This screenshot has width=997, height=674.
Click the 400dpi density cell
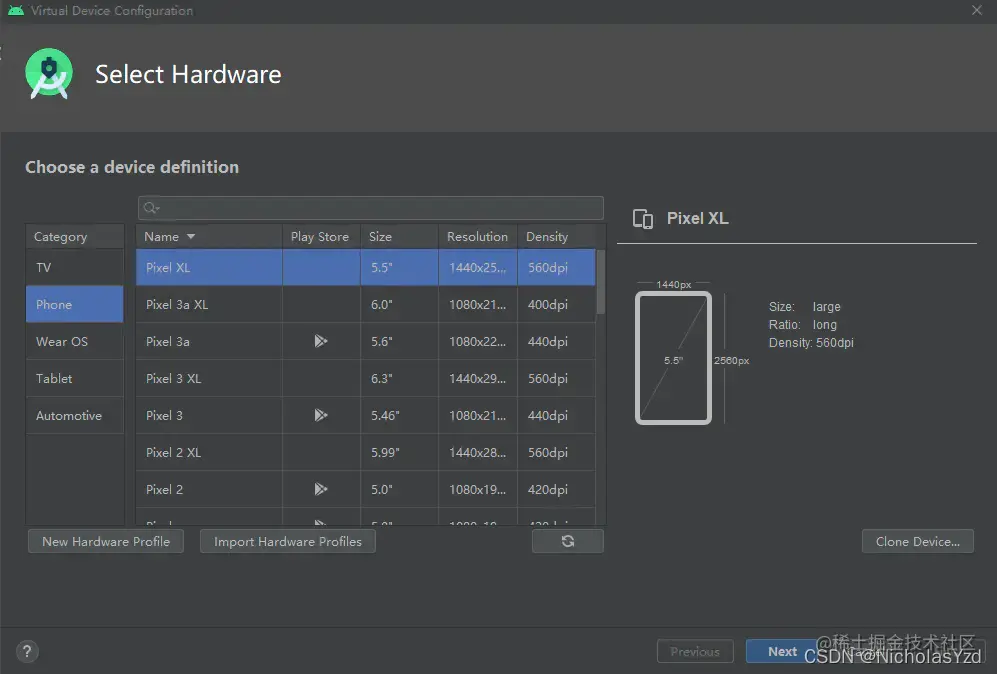point(556,304)
